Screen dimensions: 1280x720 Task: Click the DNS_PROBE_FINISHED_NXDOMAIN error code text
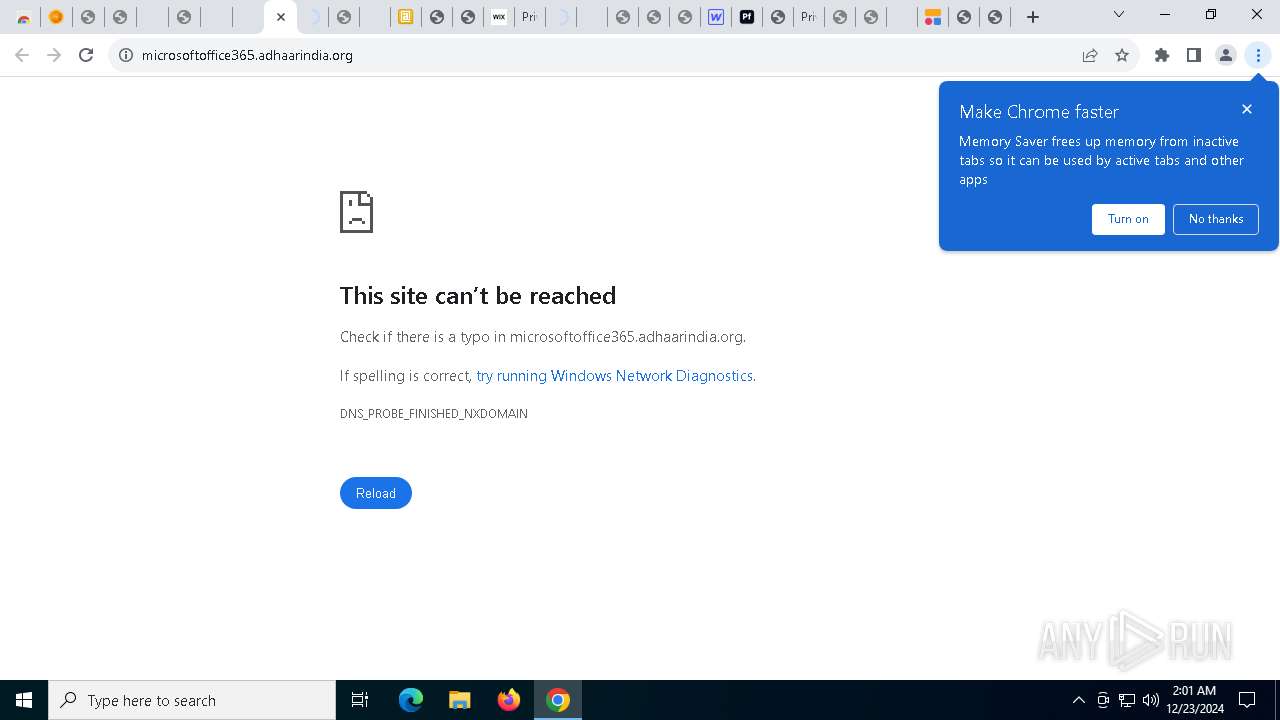434,413
